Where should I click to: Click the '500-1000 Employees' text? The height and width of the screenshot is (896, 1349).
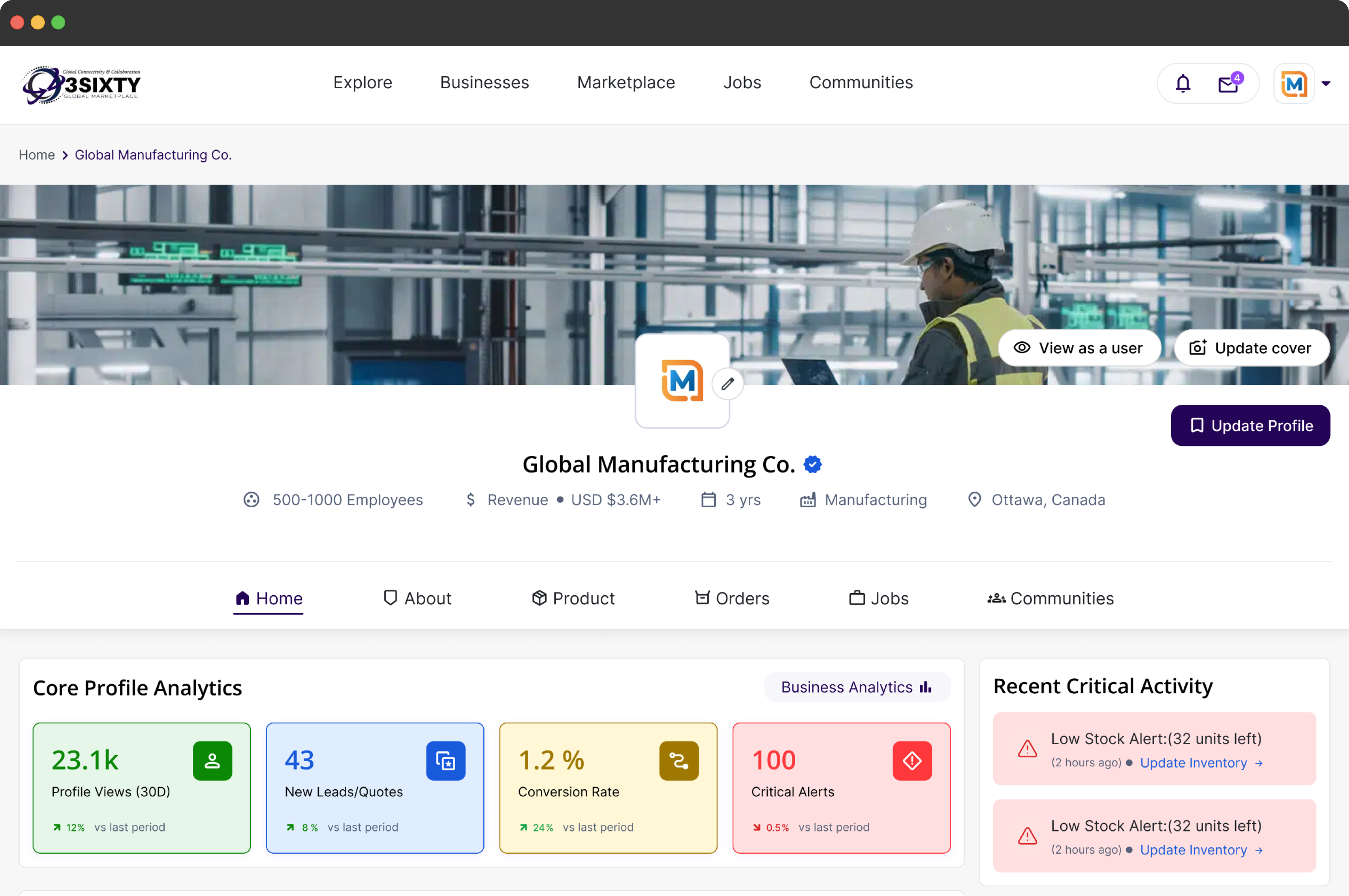click(347, 500)
